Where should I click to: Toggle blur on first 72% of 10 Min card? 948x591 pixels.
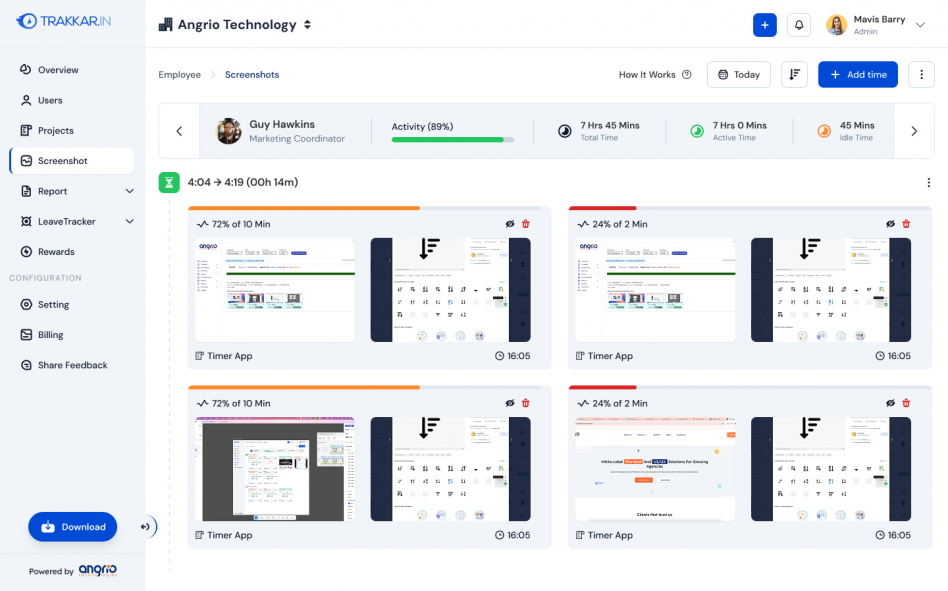tap(510, 224)
